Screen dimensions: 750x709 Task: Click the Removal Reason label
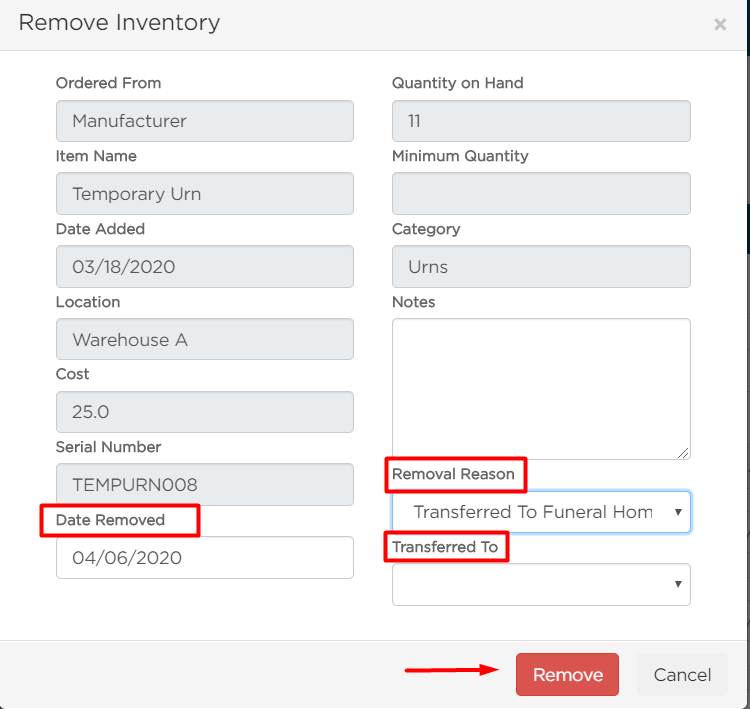pos(453,474)
